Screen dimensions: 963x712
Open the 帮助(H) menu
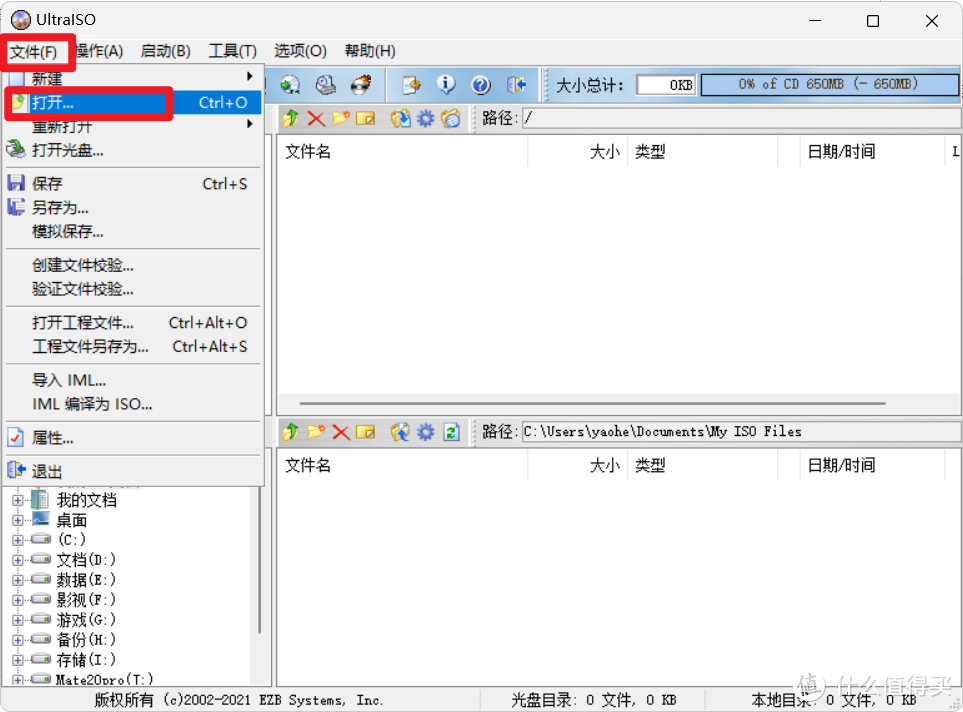pyautogui.click(x=370, y=51)
